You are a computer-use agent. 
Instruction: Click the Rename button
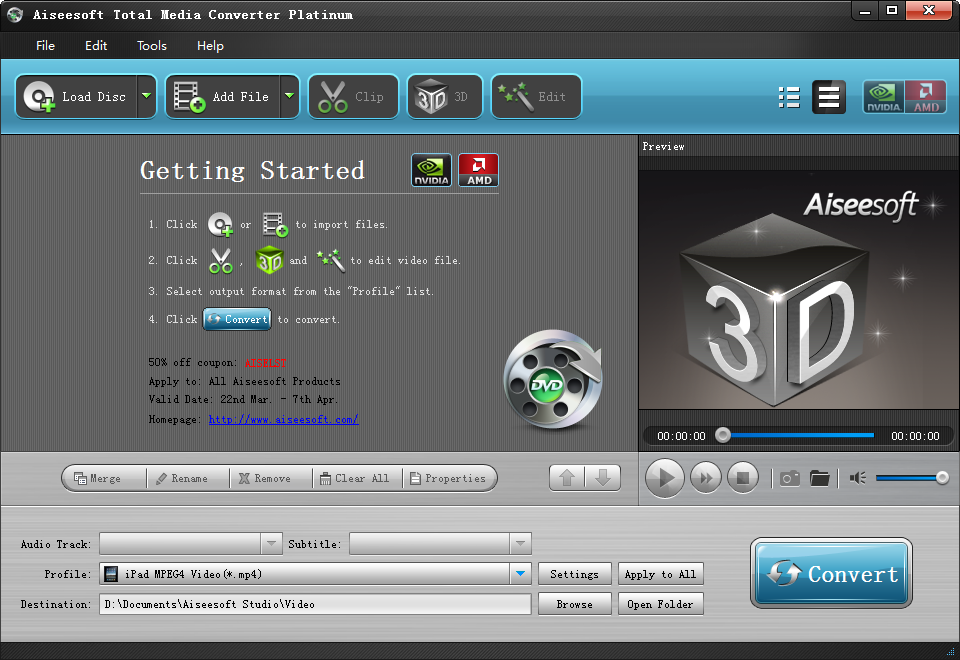coord(188,478)
